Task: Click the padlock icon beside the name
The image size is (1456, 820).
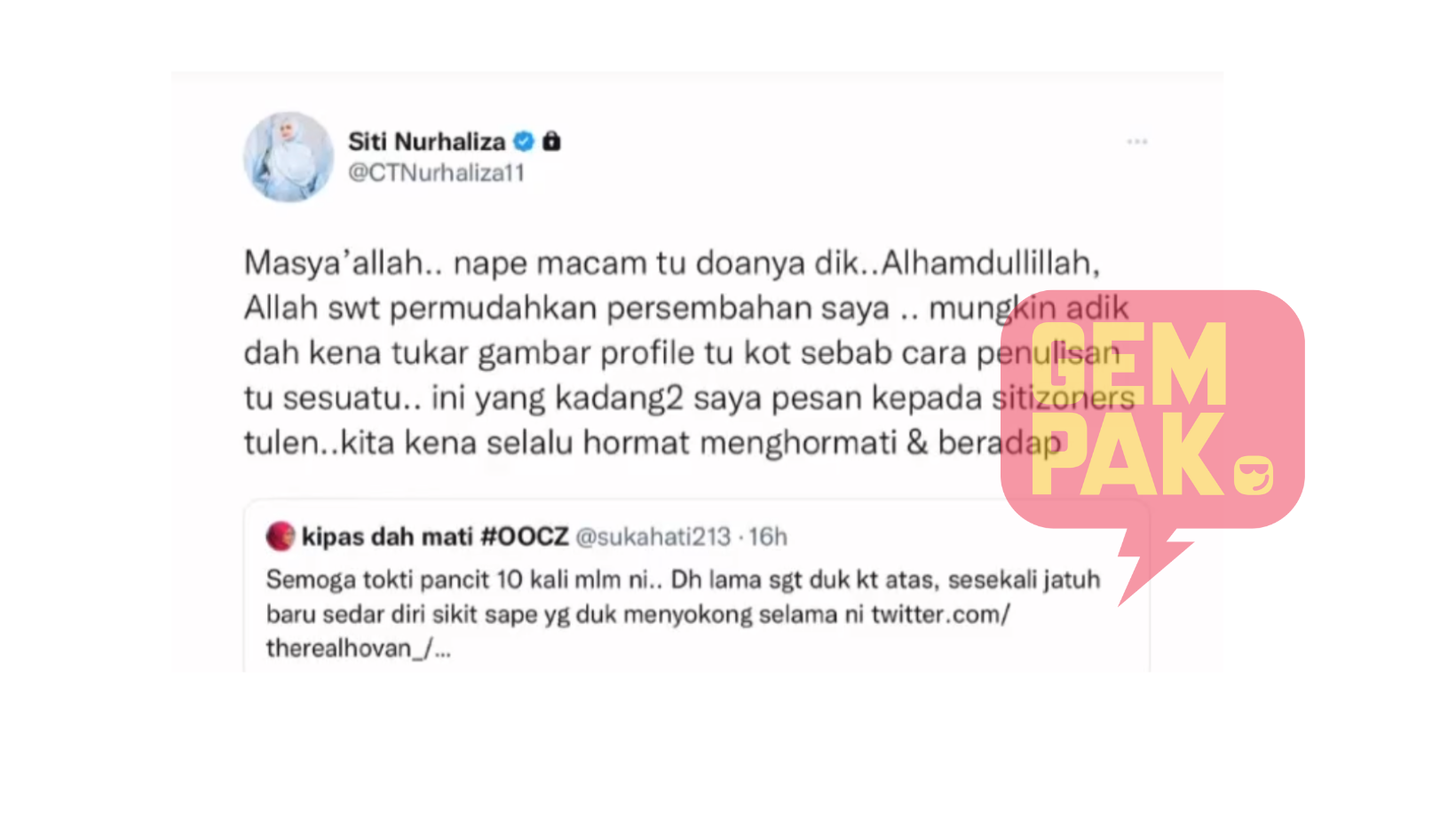Action: click(551, 141)
